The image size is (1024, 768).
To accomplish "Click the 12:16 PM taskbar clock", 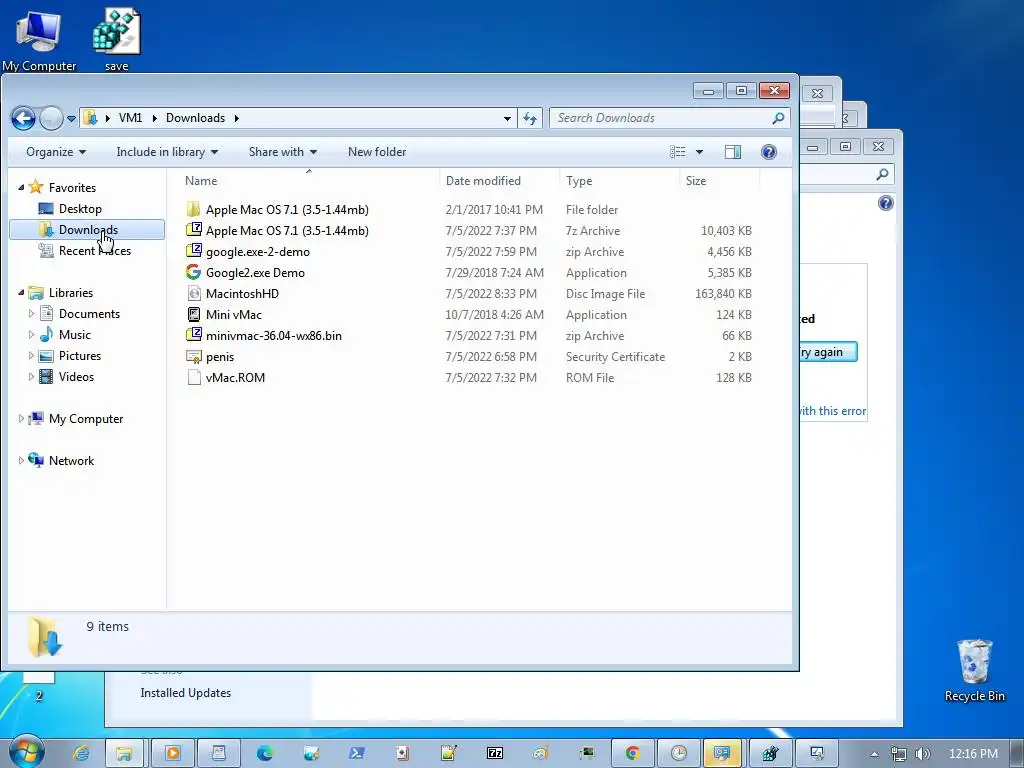I will [973, 754].
